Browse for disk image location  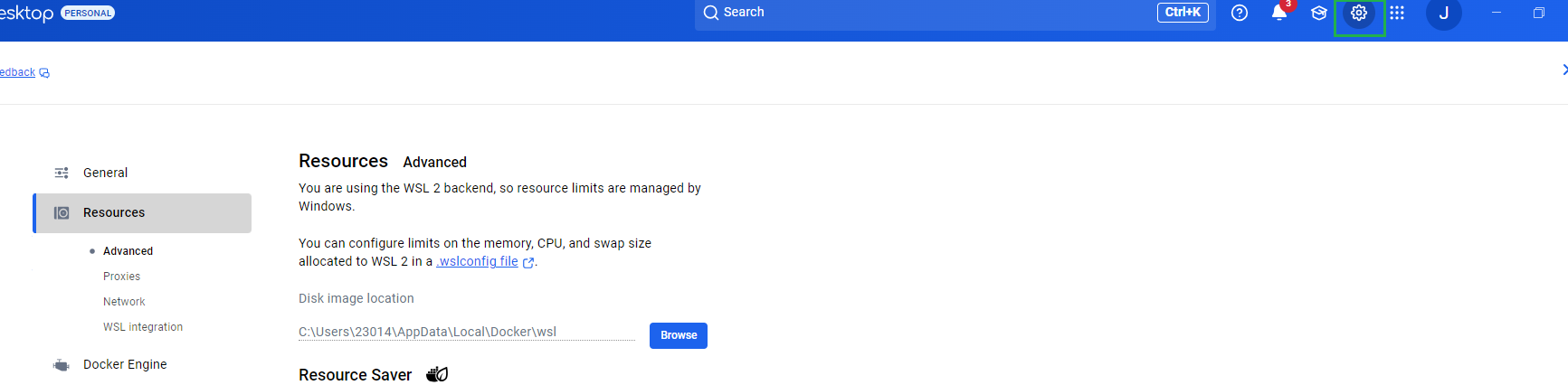pyautogui.click(x=679, y=335)
